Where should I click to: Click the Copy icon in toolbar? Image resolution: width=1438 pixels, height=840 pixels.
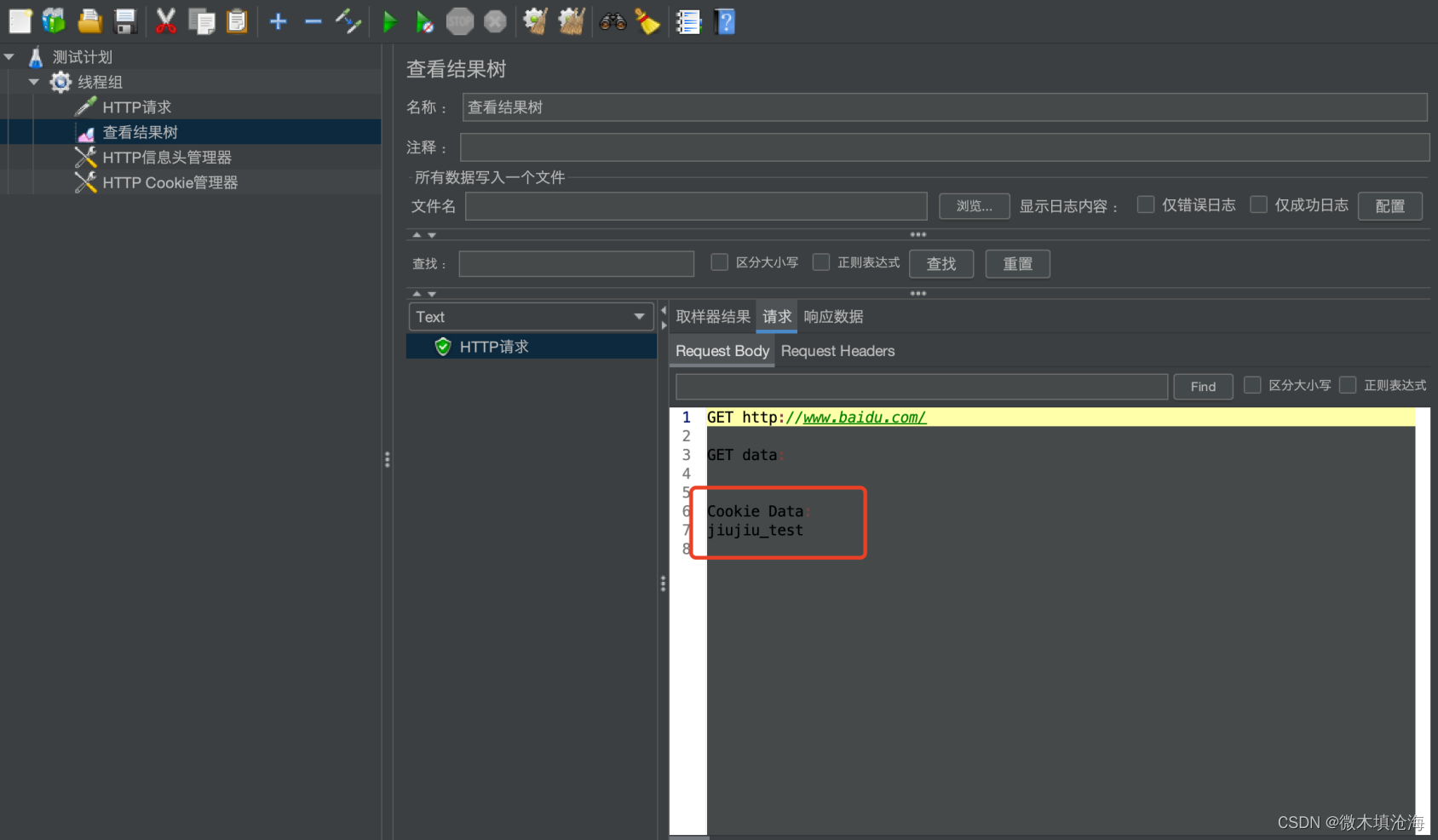click(x=202, y=21)
